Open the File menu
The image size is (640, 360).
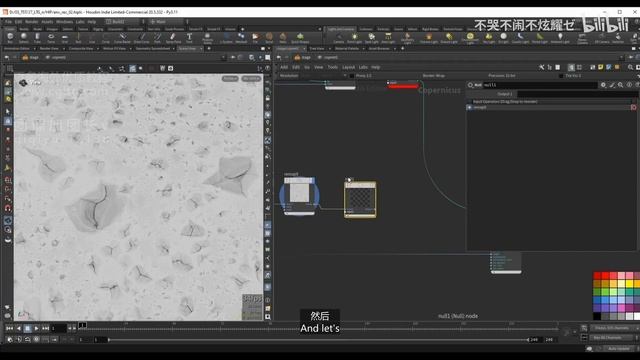[x=8, y=22]
